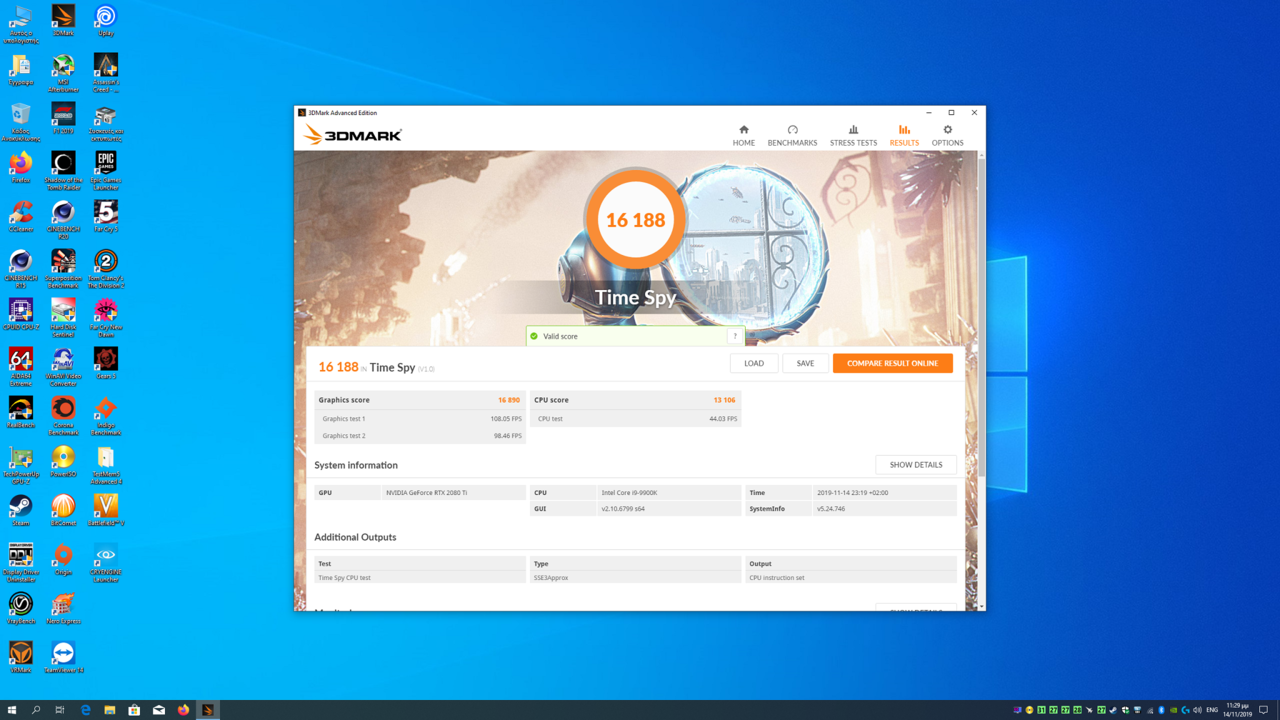The width and height of the screenshot is (1280, 720).
Task: Select the CRYENGINE Launcher icon
Action: coord(105,563)
